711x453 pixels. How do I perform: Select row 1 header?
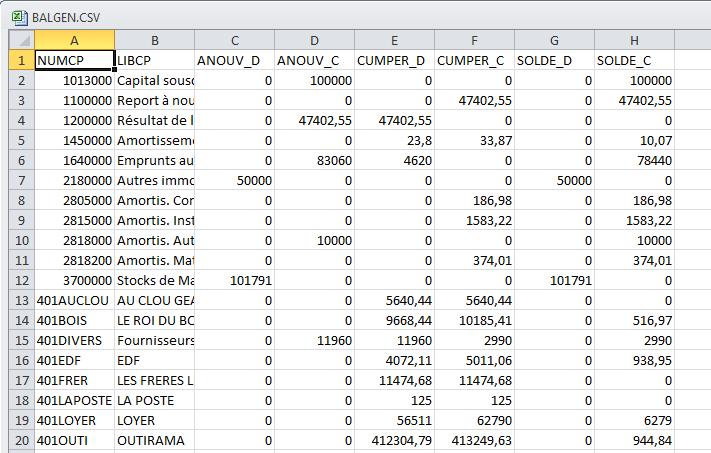point(22,60)
